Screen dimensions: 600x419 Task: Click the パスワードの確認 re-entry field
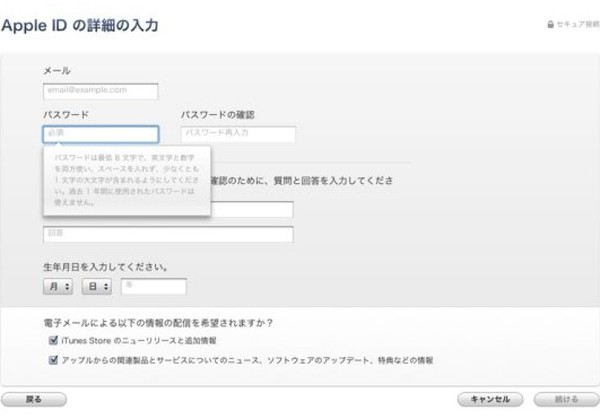coord(238,134)
